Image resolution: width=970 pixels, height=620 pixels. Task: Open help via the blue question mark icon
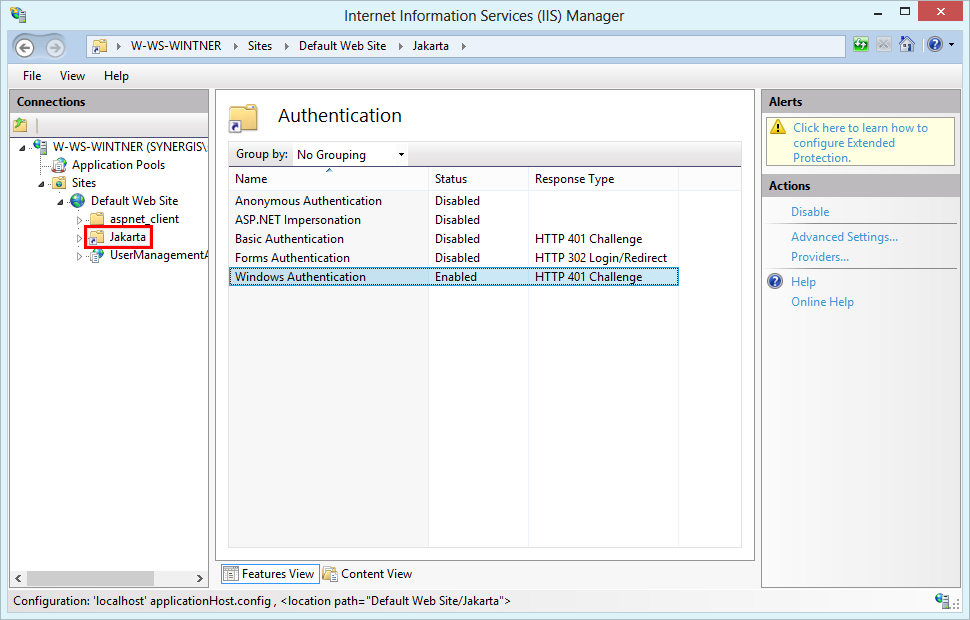933,45
